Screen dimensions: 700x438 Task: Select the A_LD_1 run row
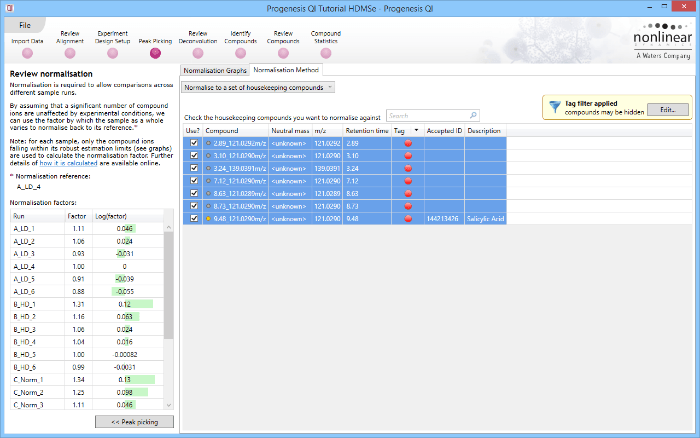tap(87, 229)
